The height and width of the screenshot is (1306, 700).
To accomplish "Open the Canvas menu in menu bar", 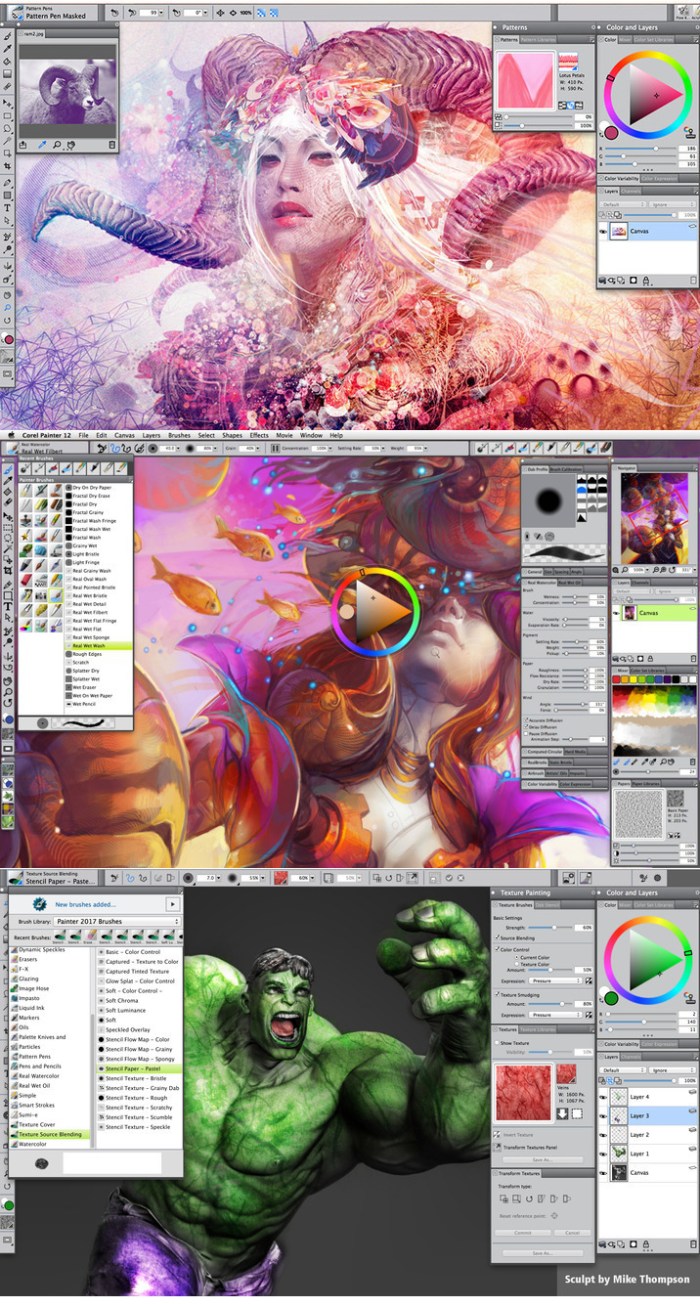I will (124, 435).
